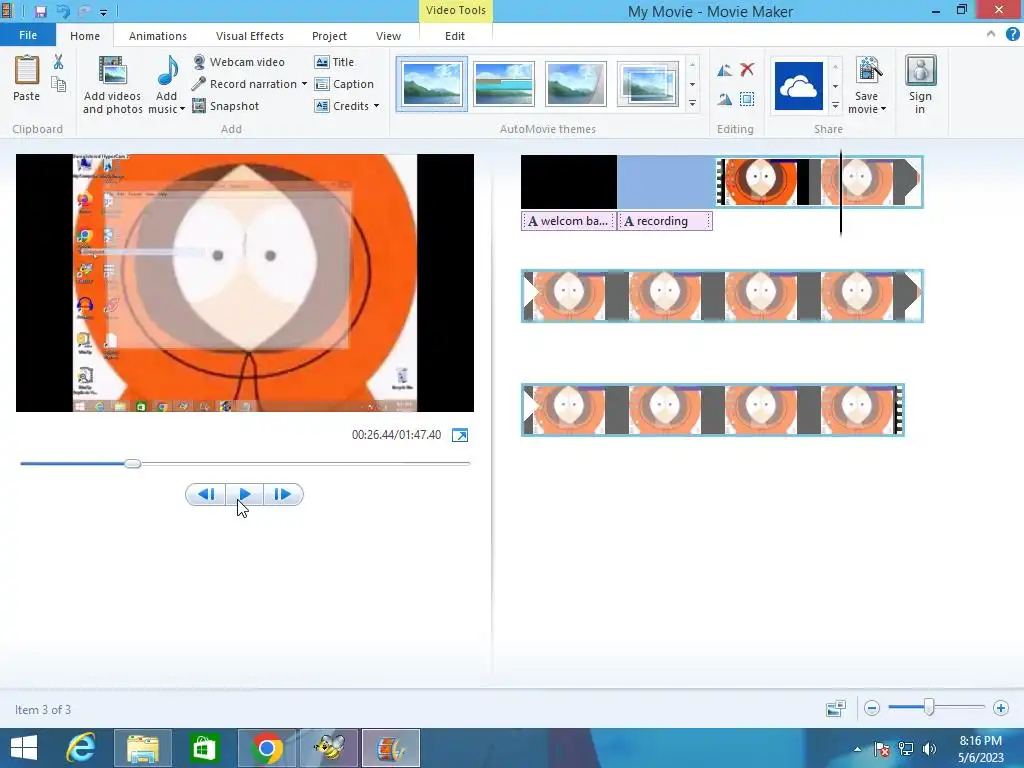Add a Caption to the clip
The image size is (1024, 768).
coord(344,84)
